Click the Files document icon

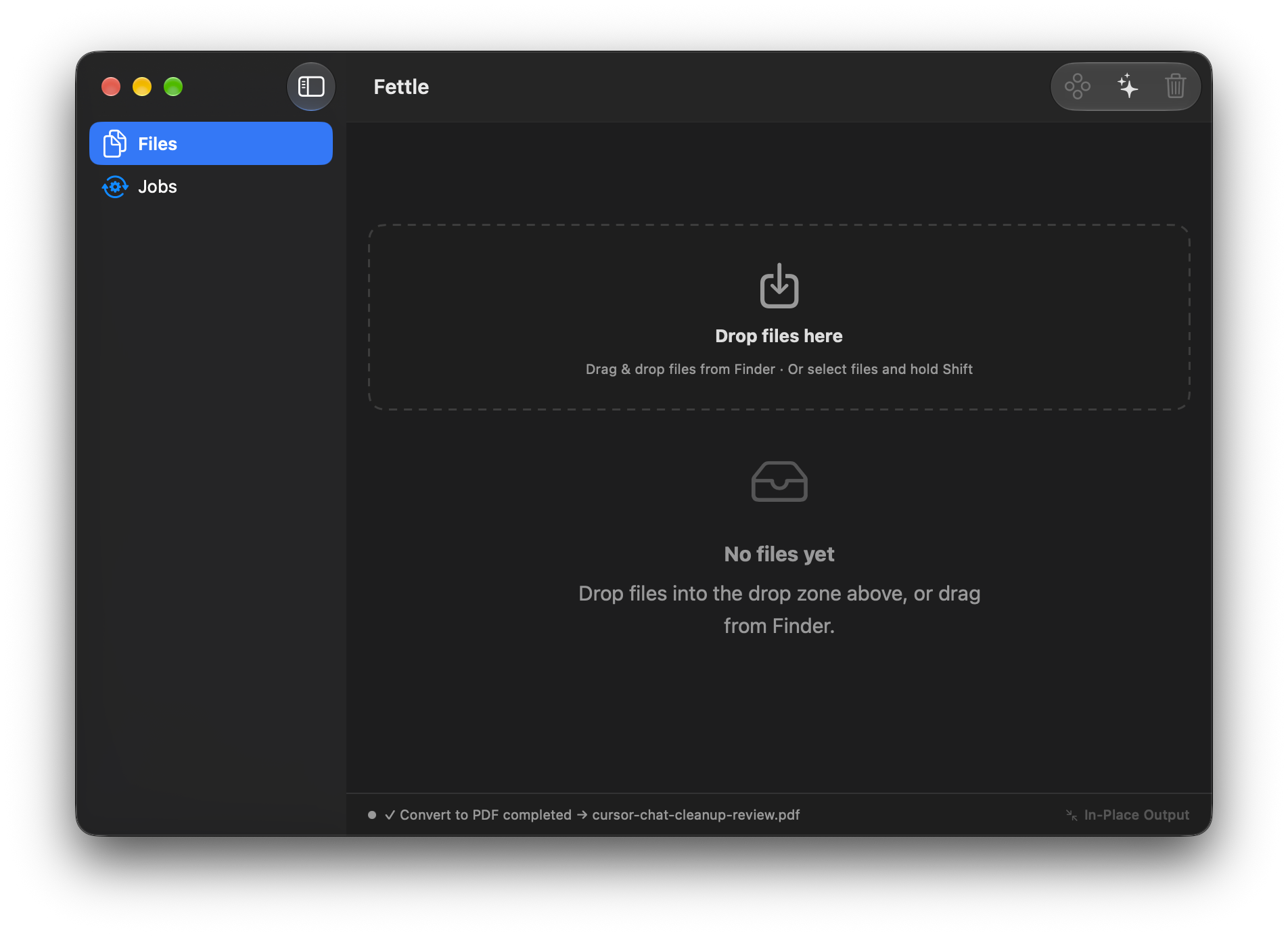point(115,143)
